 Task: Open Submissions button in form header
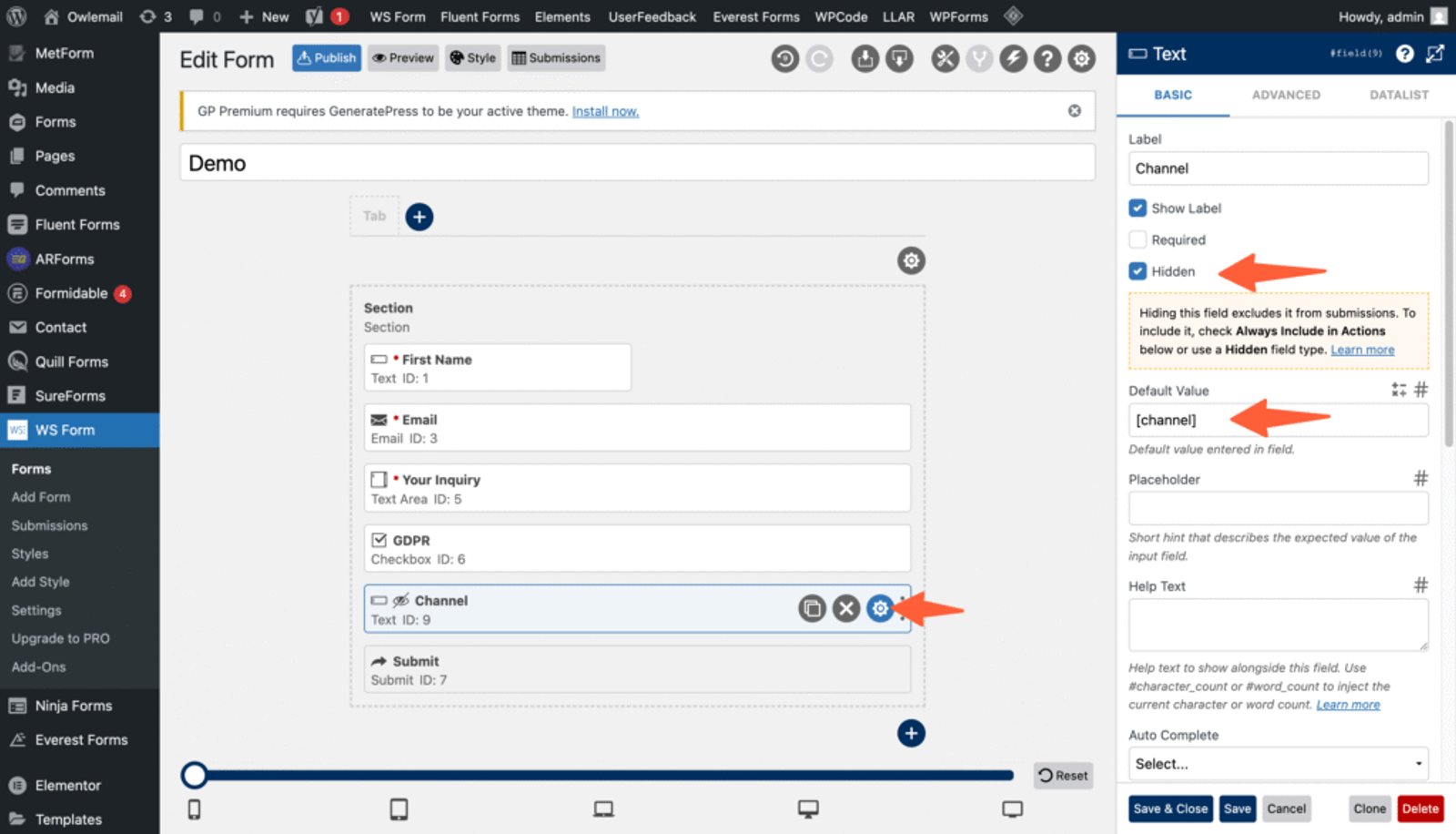[556, 58]
